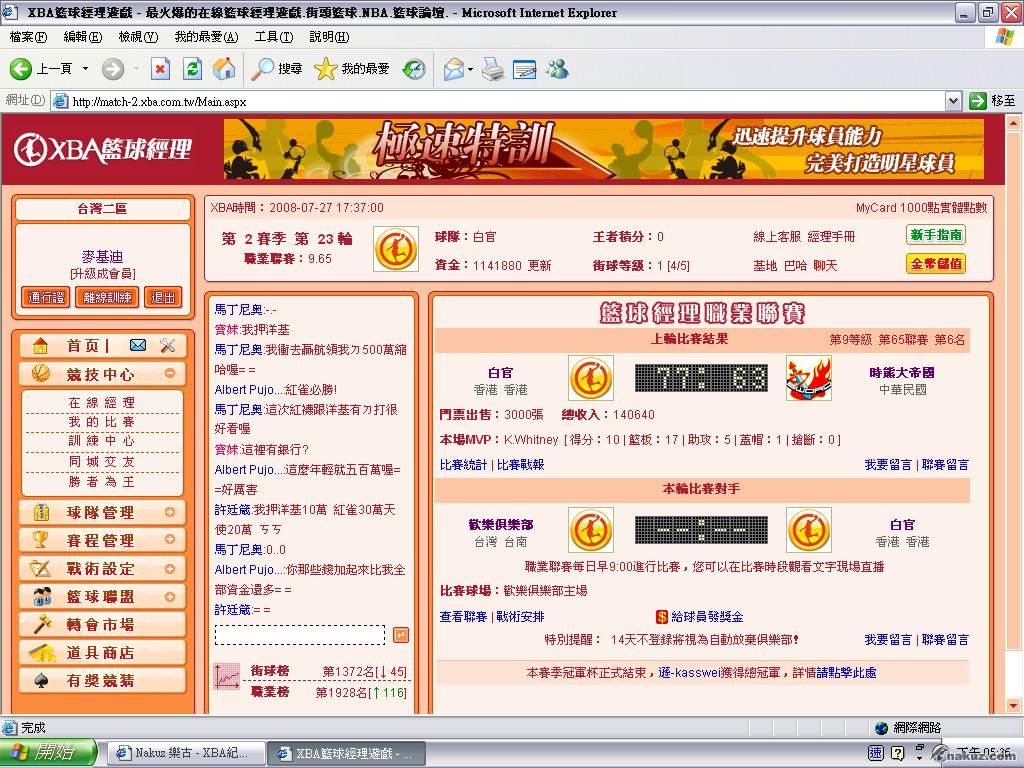This screenshot has height=768, width=1024.
Task: Click the IE Print toolbar icon
Action: coord(492,69)
